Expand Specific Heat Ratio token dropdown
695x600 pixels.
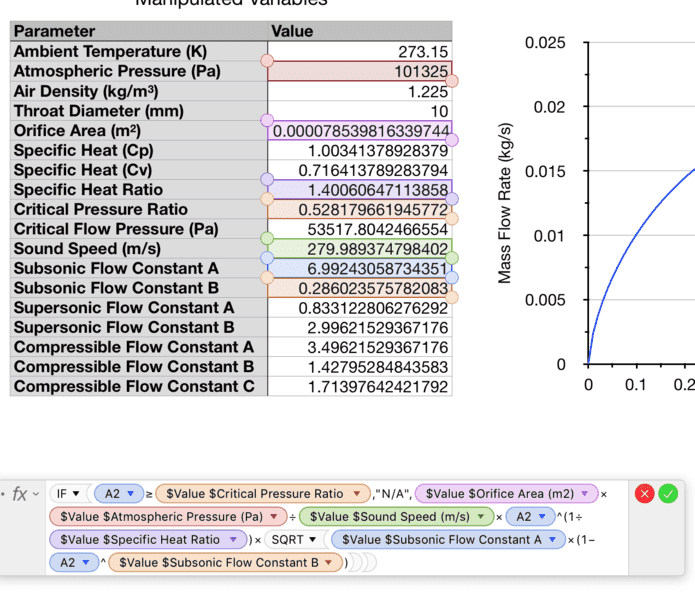point(234,540)
